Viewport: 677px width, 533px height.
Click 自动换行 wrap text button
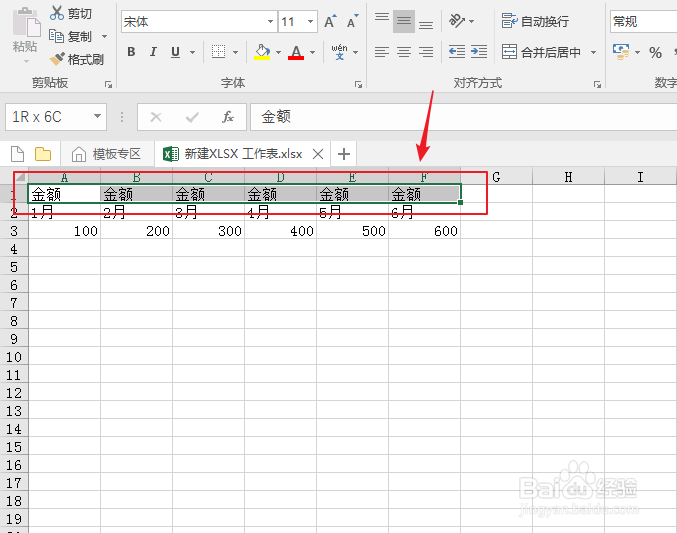tap(535, 21)
